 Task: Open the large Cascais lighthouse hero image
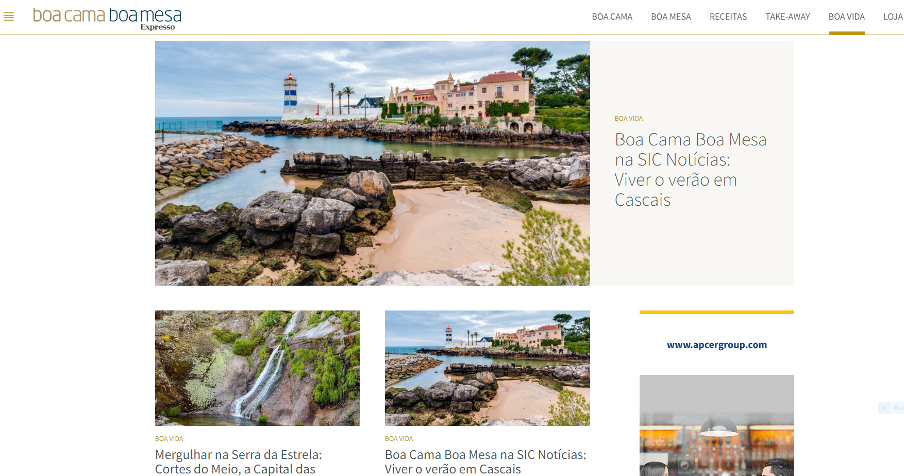[372, 163]
